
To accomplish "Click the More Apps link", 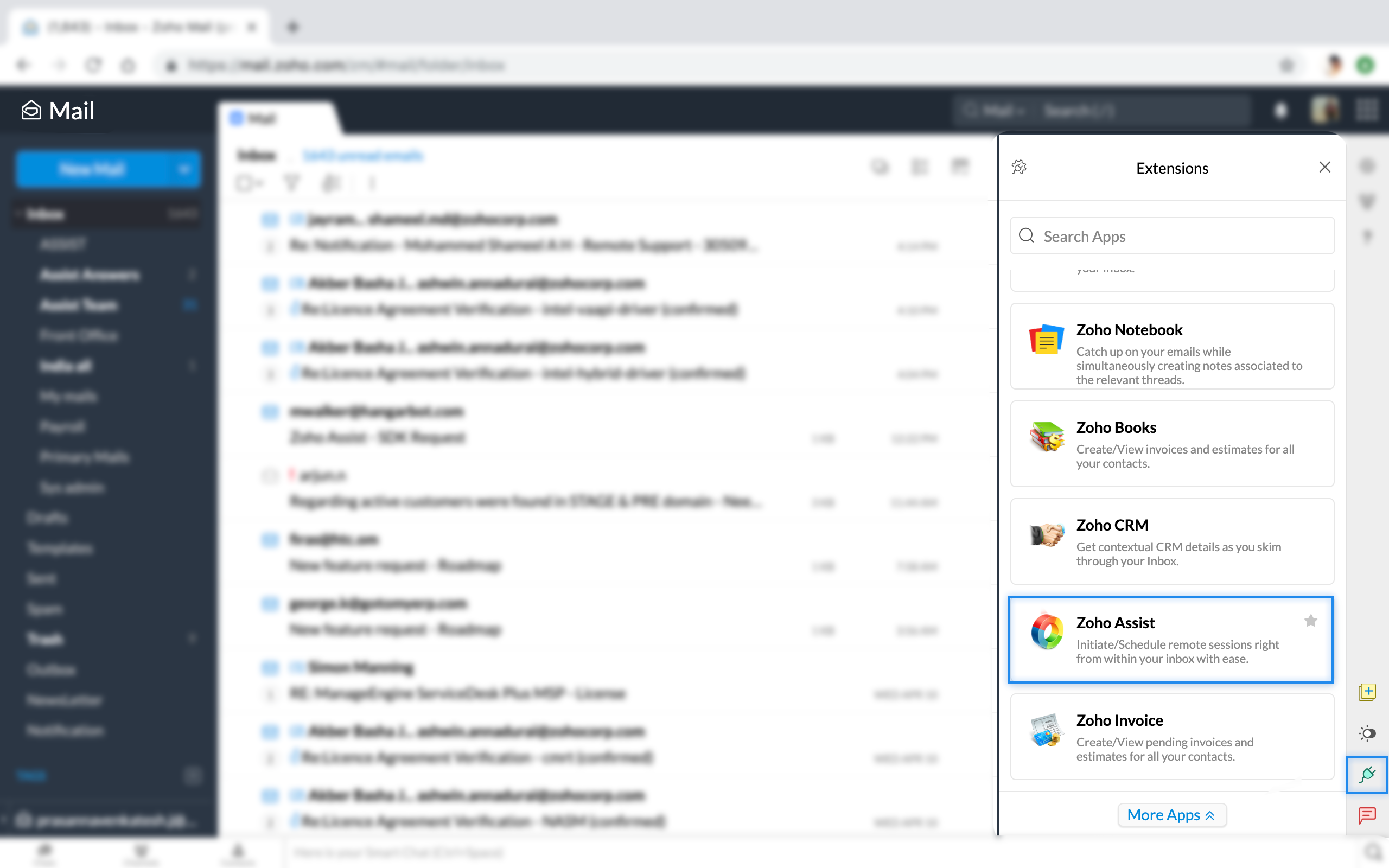I will (x=1170, y=814).
